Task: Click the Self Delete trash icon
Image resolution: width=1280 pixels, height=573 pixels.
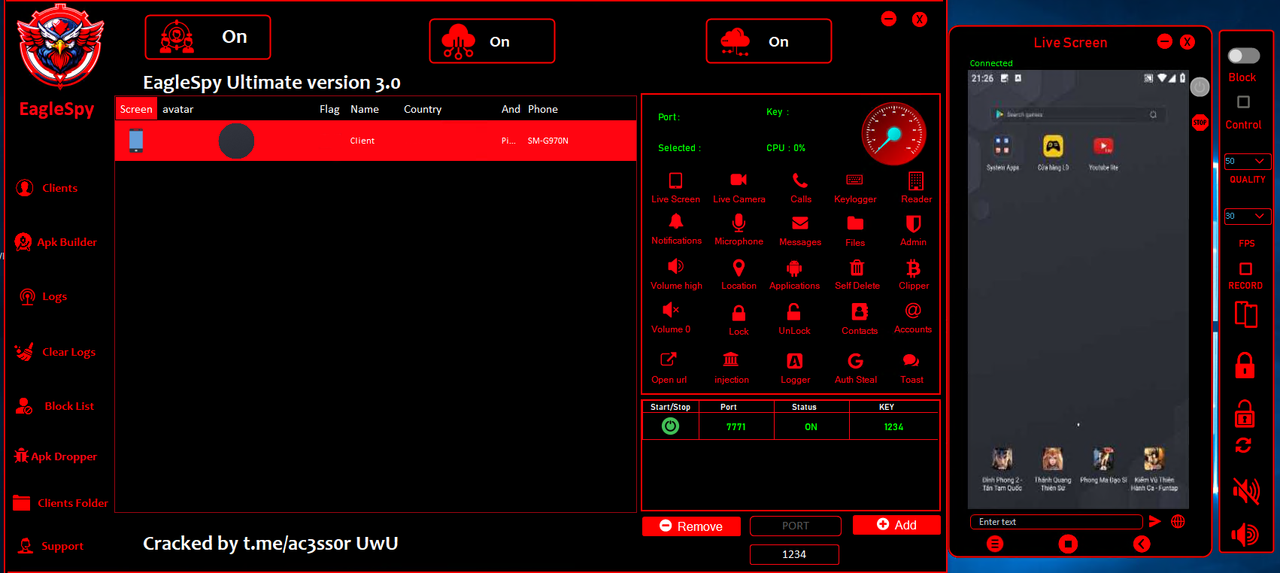Action: (x=857, y=268)
